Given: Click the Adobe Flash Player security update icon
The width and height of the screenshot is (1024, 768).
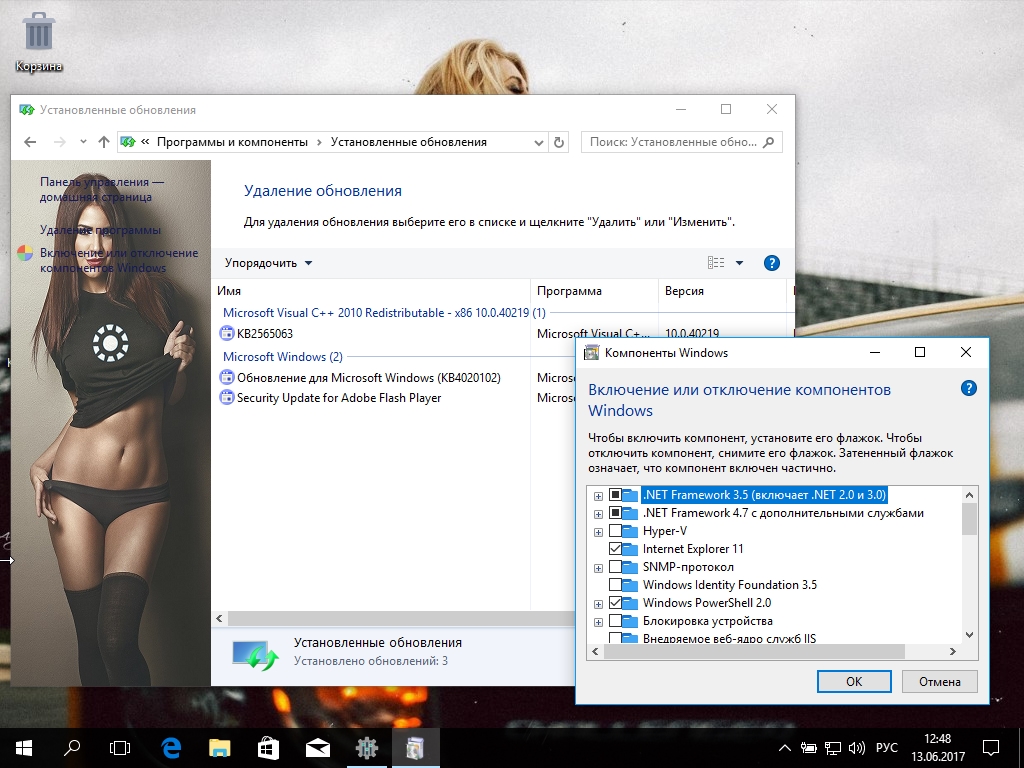Looking at the screenshot, I should click(x=227, y=398).
